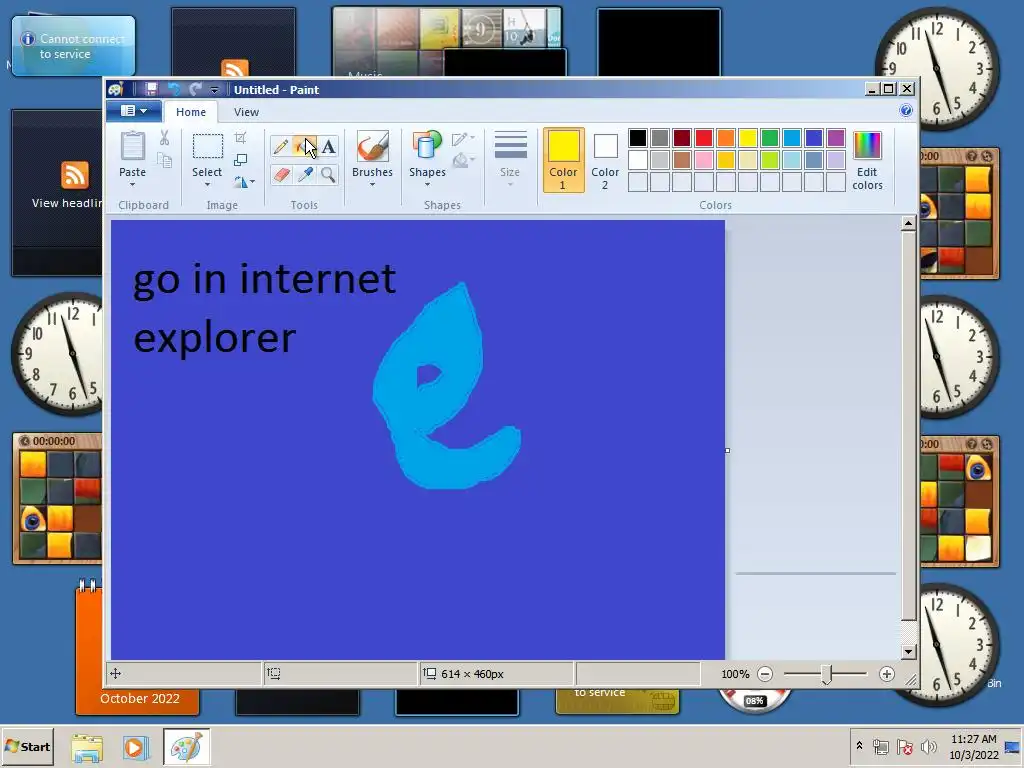The image size is (1024, 768).
Task: Click the zoom in plus button
Action: click(x=886, y=674)
